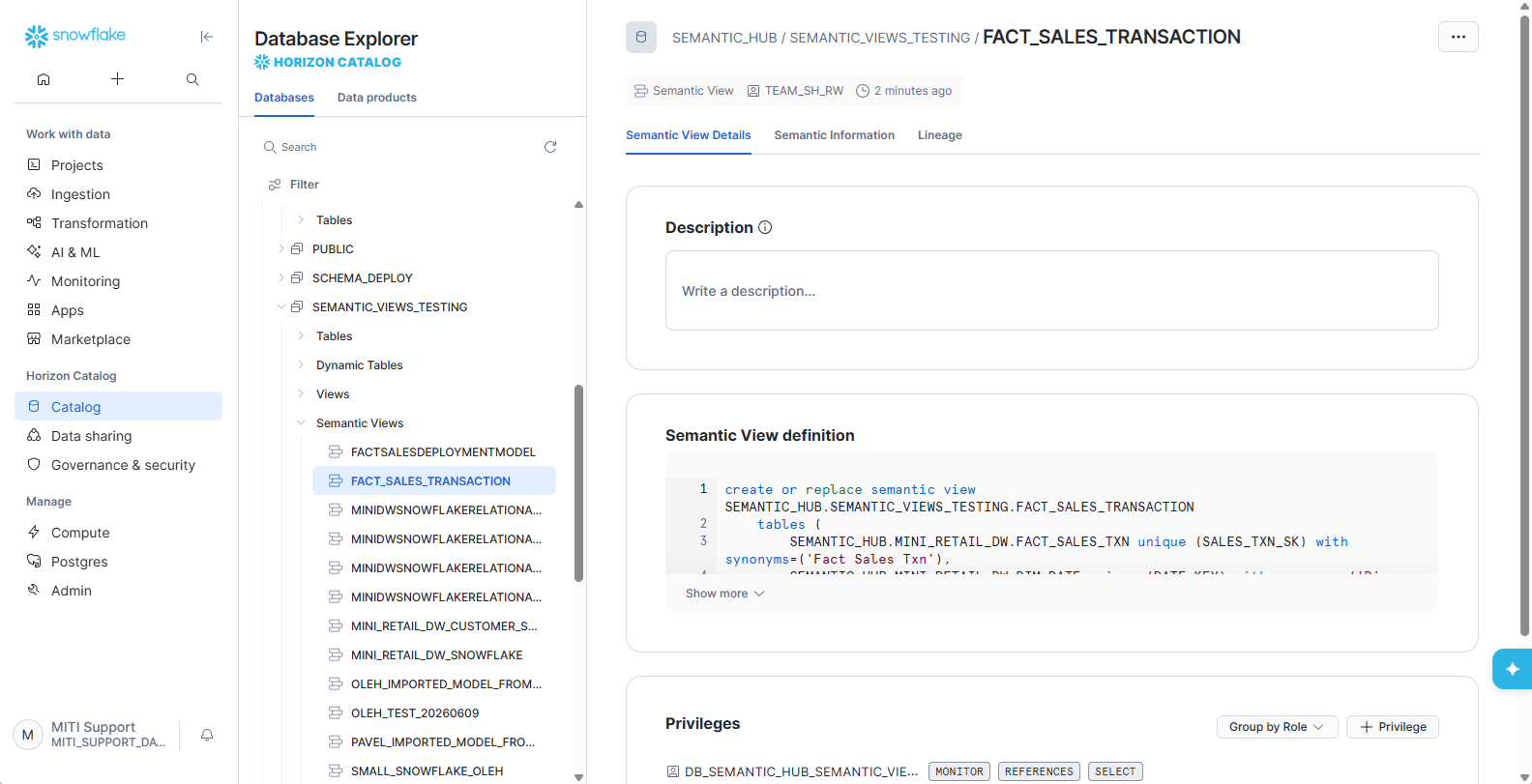The image size is (1532, 784).
Task: Click SEMANTIC_VIEWS_TESTING in the breadcrumb
Action: click(x=880, y=38)
